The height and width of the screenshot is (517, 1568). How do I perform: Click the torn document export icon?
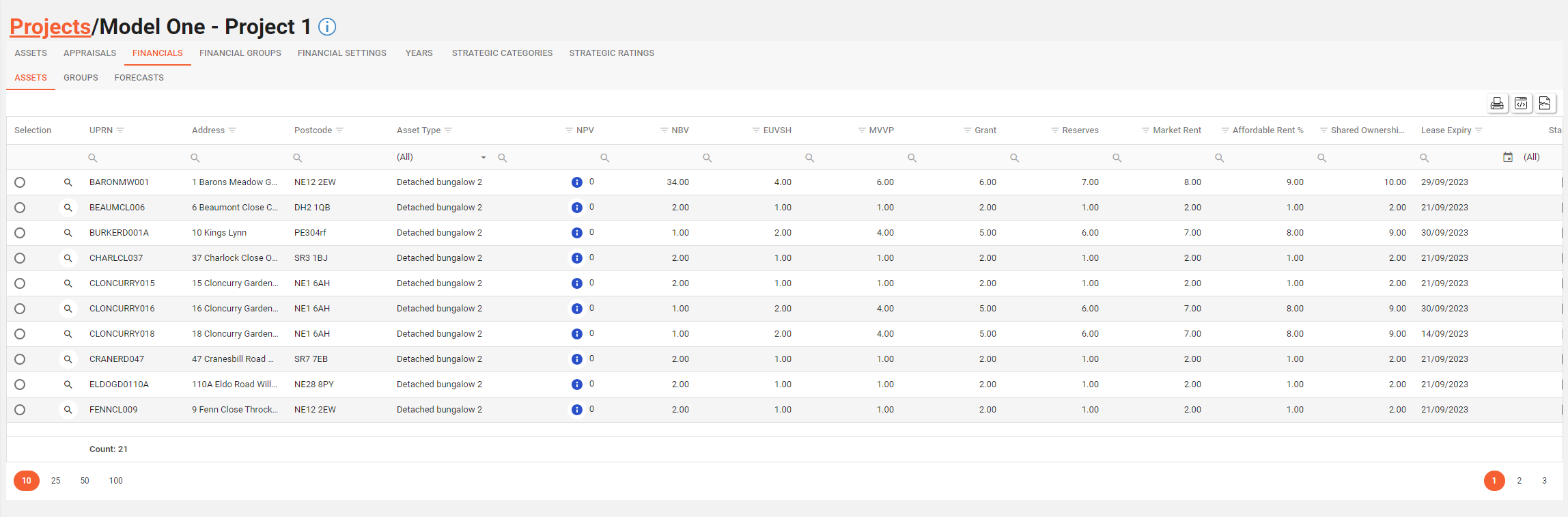1545,103
